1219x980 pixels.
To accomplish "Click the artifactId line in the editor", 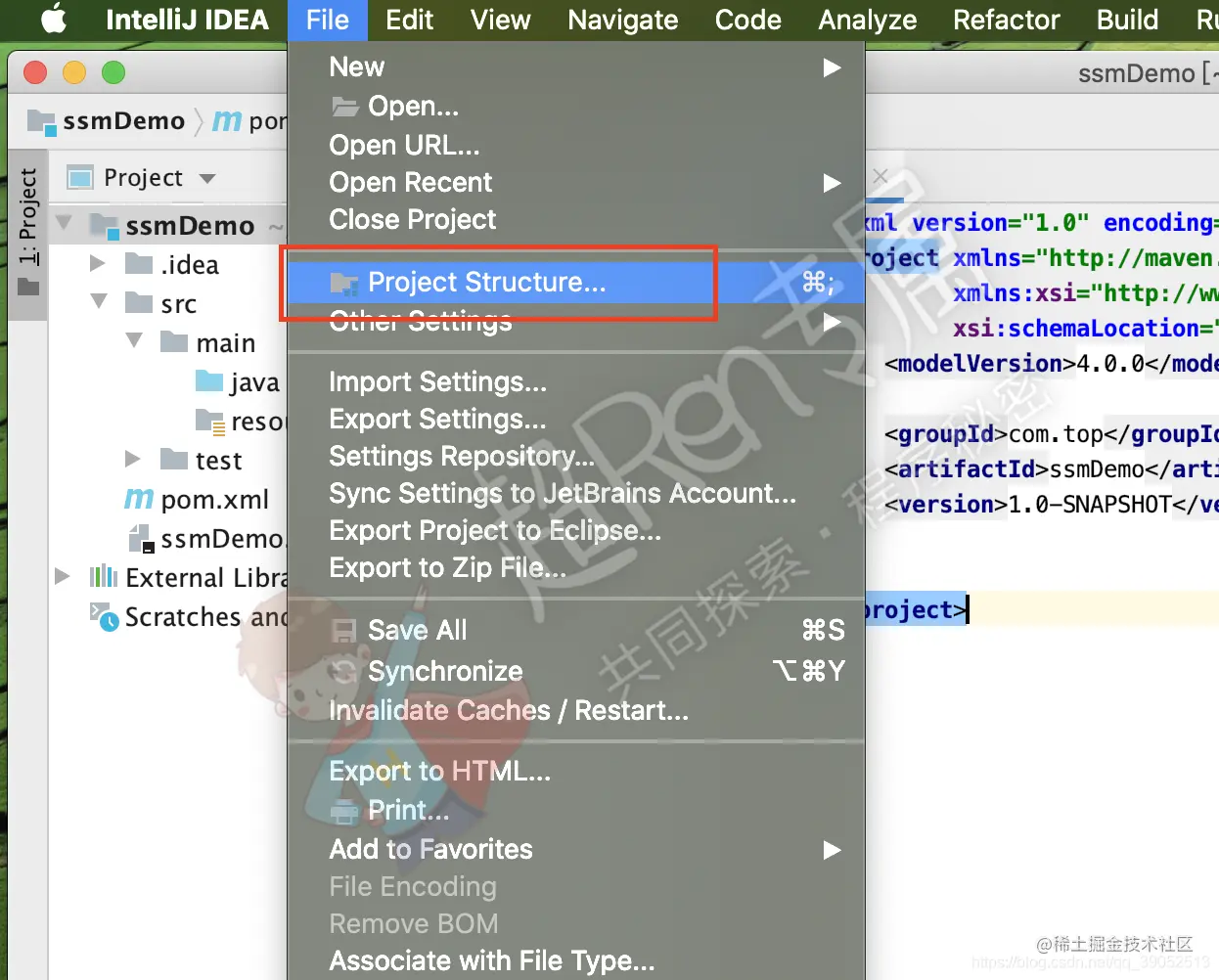I will click(1051, 468).
